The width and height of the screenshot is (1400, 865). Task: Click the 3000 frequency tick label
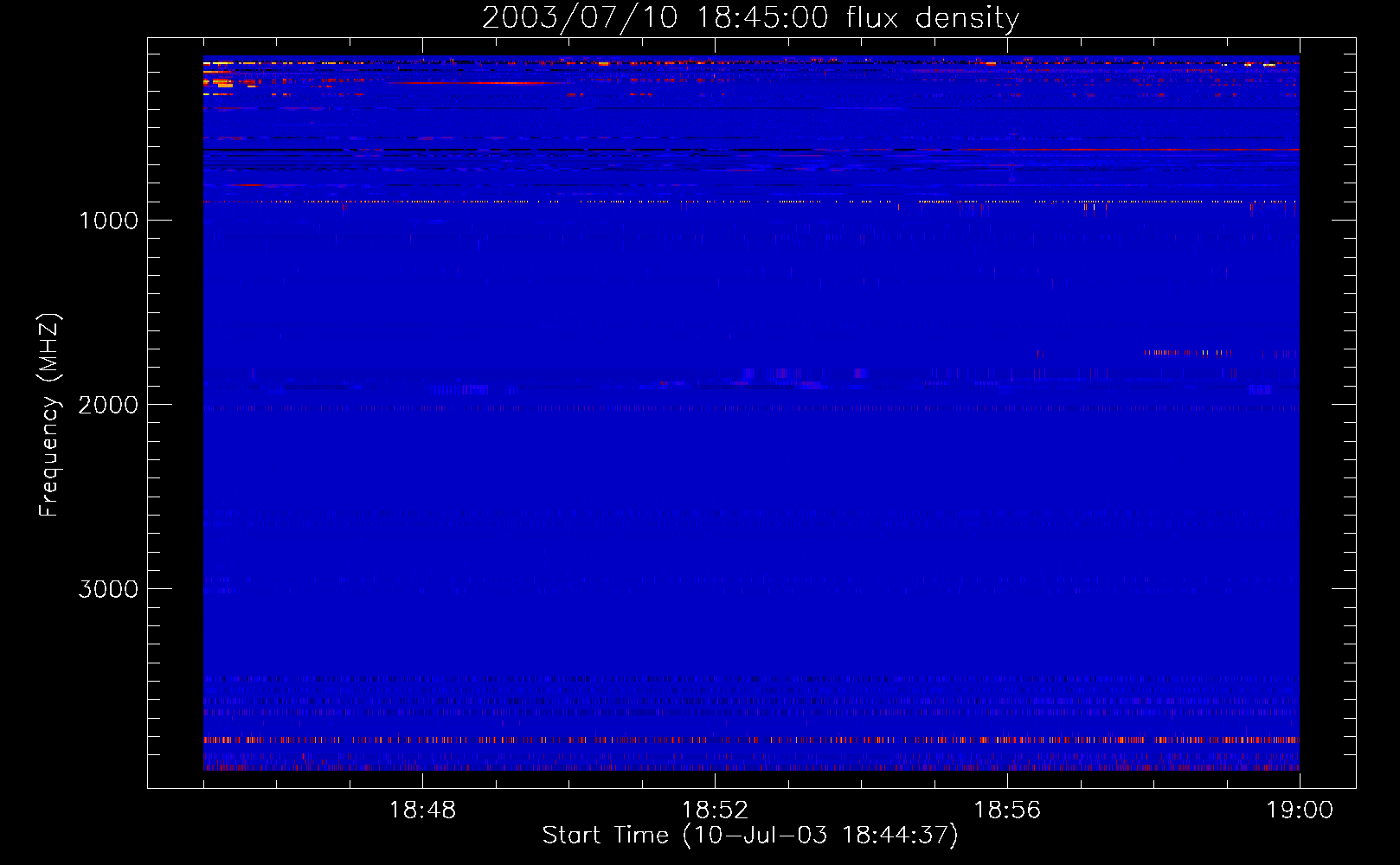pos(108,589)
